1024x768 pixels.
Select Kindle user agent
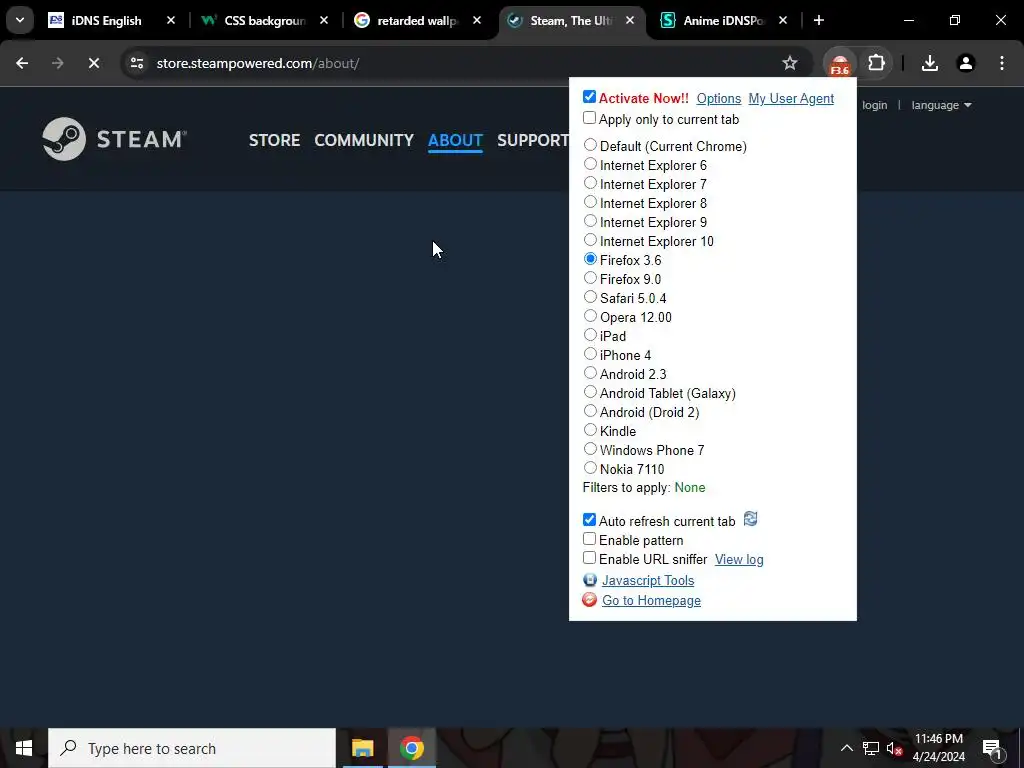pos(590,429)
